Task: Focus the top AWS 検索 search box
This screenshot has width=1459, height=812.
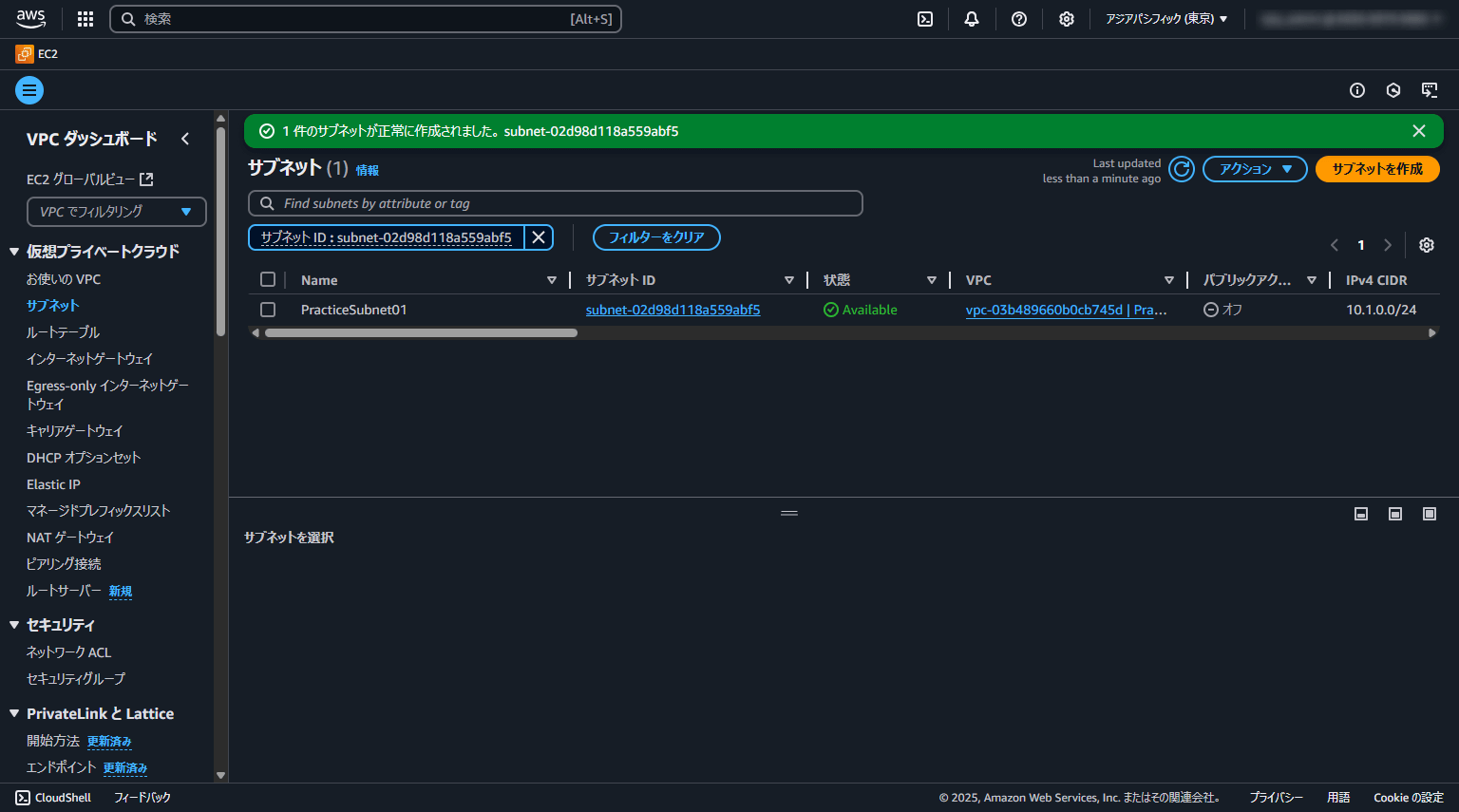Action: [366, 19]
